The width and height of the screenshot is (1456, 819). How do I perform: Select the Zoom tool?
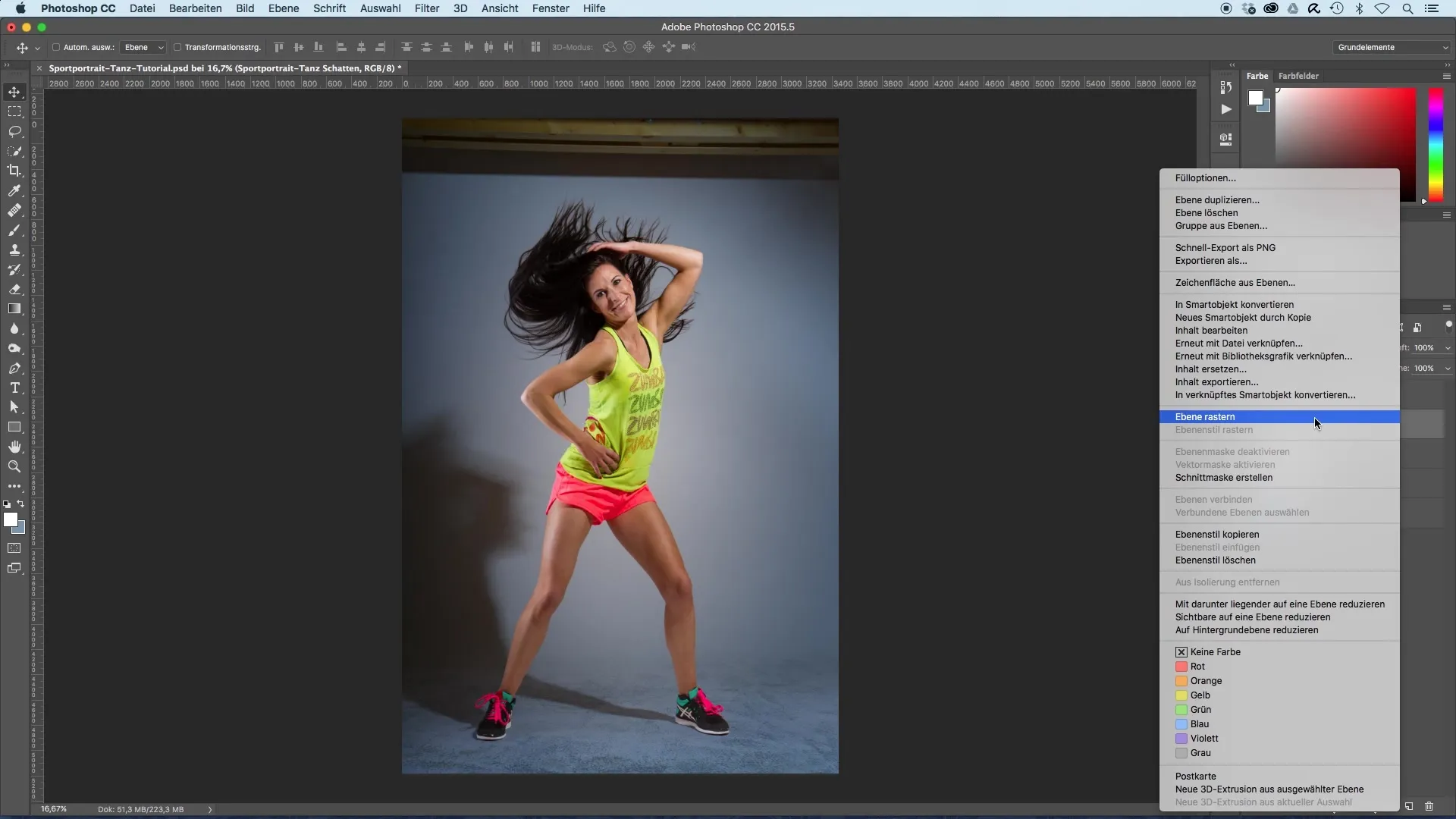coord(14,466)
